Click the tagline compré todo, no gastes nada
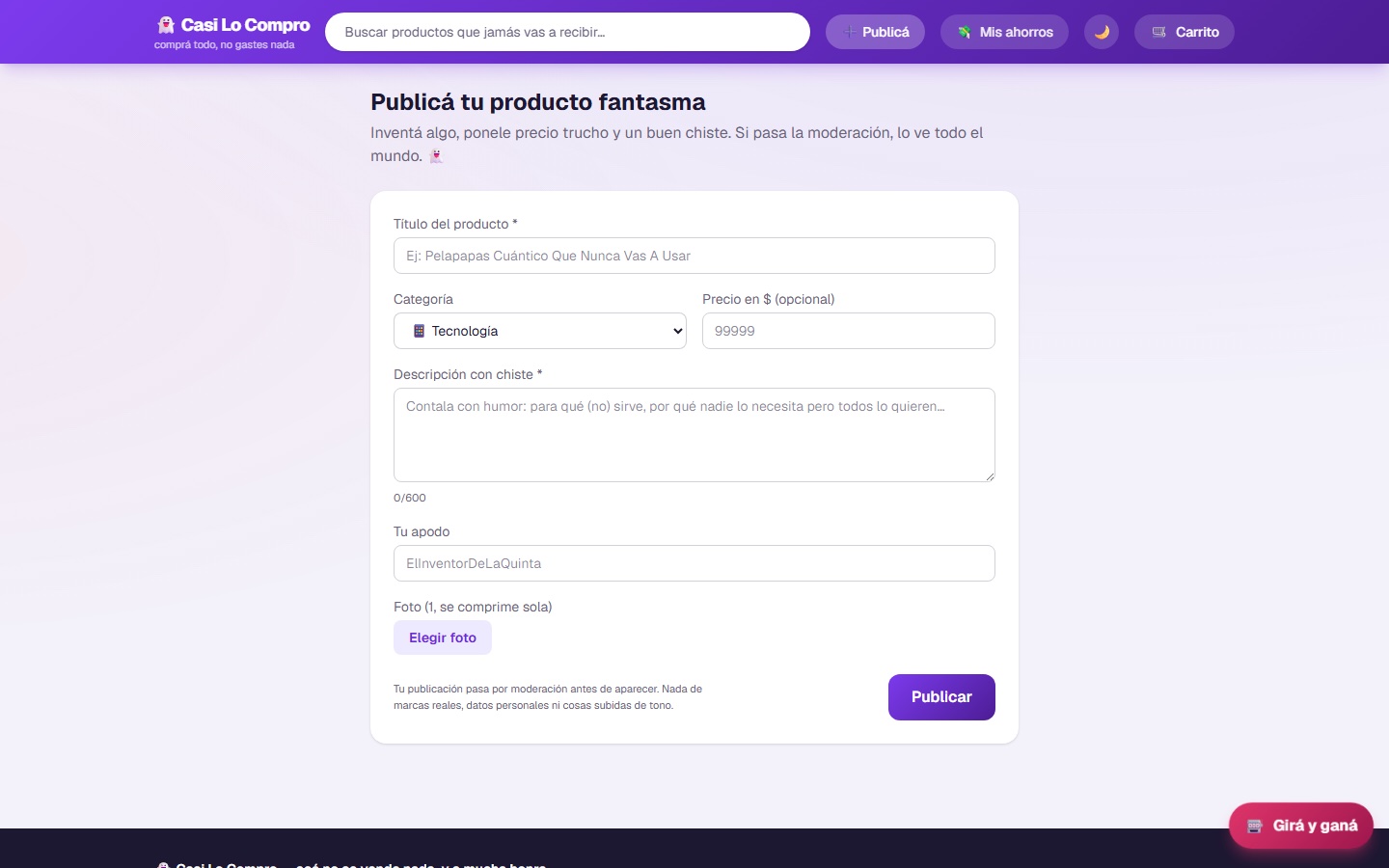The width and height of the screenshot is (1389, 868). tap(225, 44)
